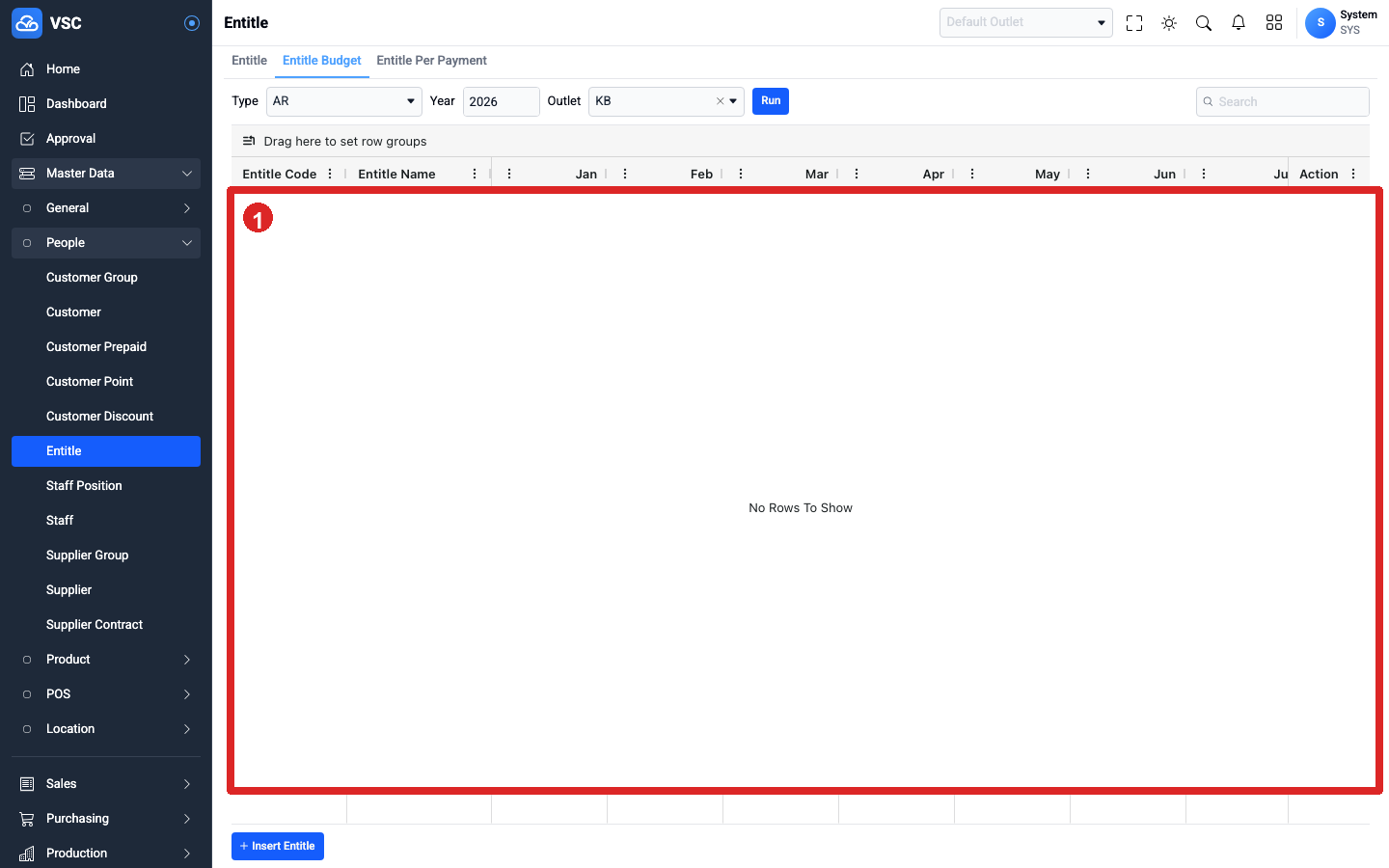Click the Approval checkmark icon
Image resolution: width=1389 pixels, height=868 pixels.
[x=27, y=139]
